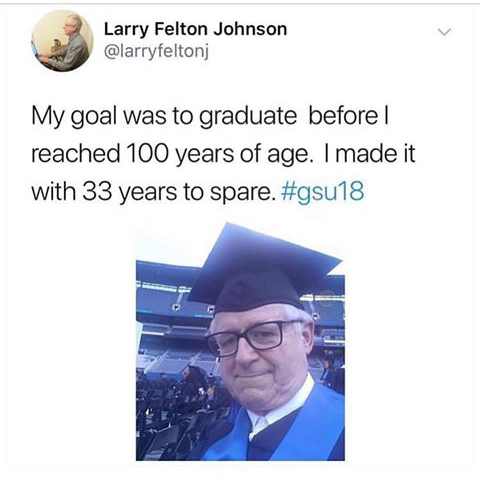Click the word 'graduate' in the tweet
The height and width of the screenshot is (493, 480).
248,117
